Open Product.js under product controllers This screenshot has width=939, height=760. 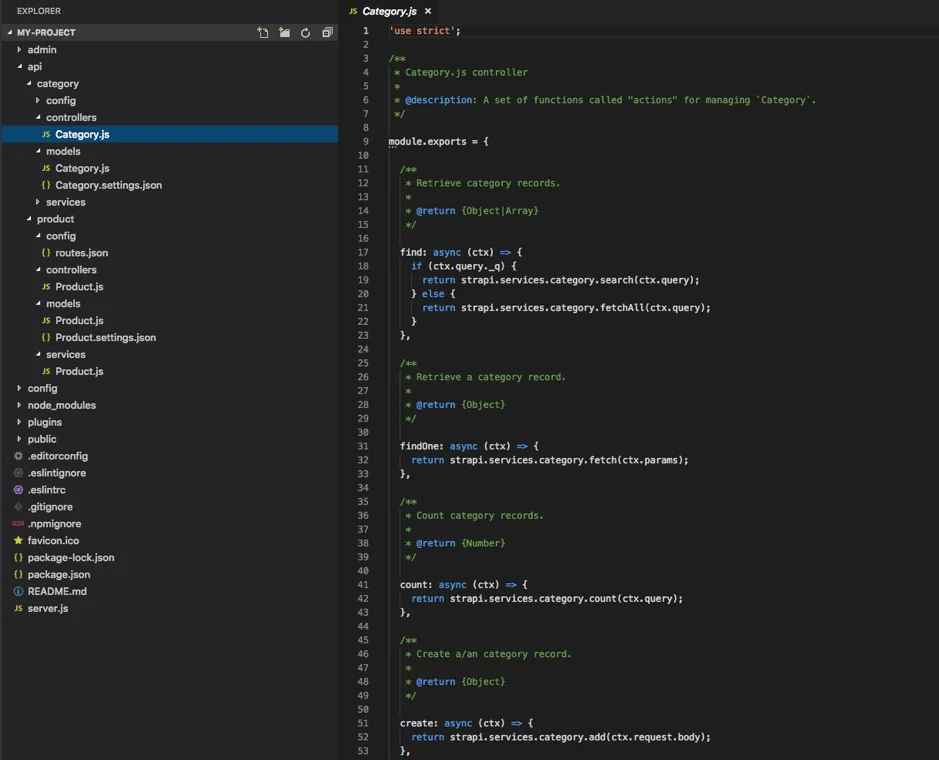(79, 287)
